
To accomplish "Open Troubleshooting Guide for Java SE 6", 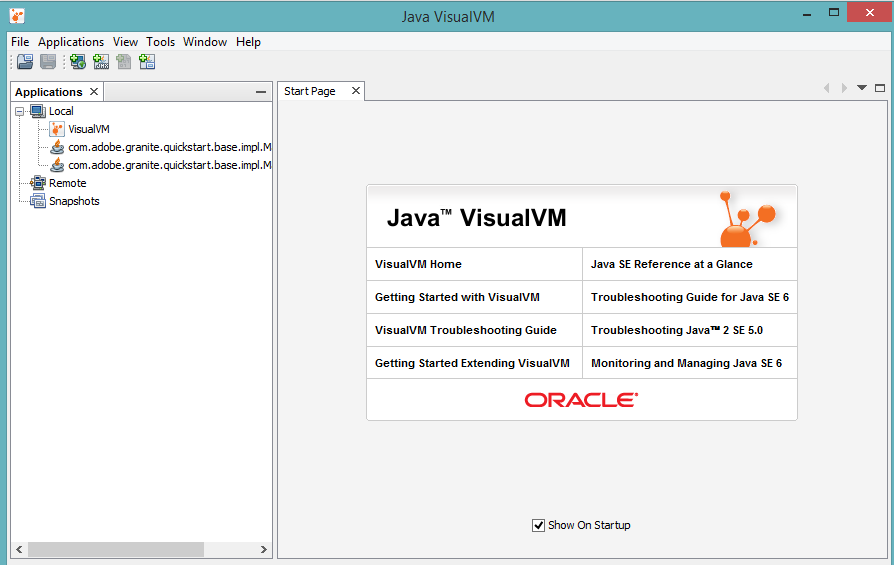I will click(x=690, y=297).
